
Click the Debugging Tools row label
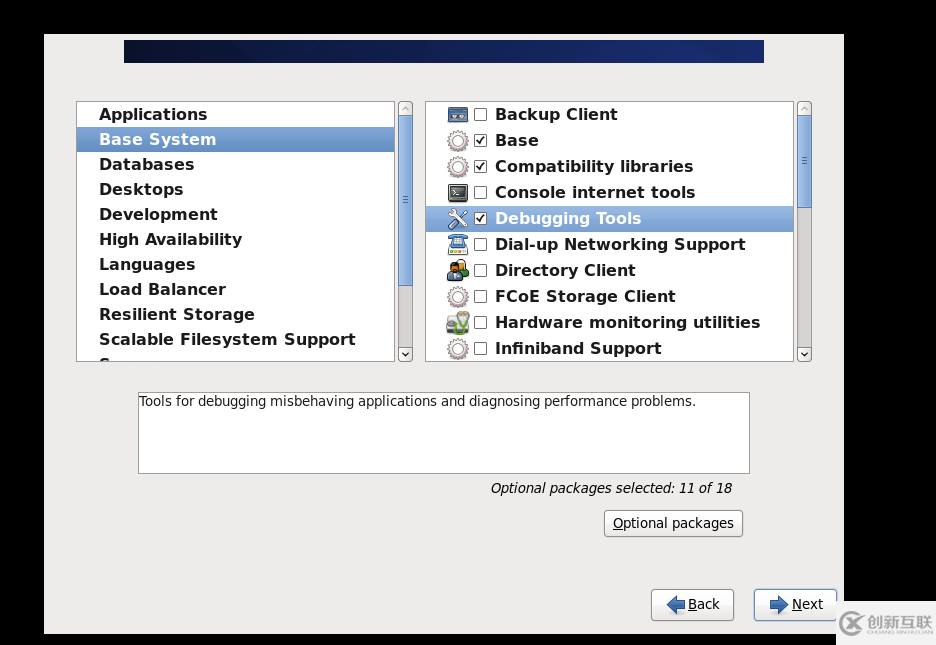click(x=568, y=219)
